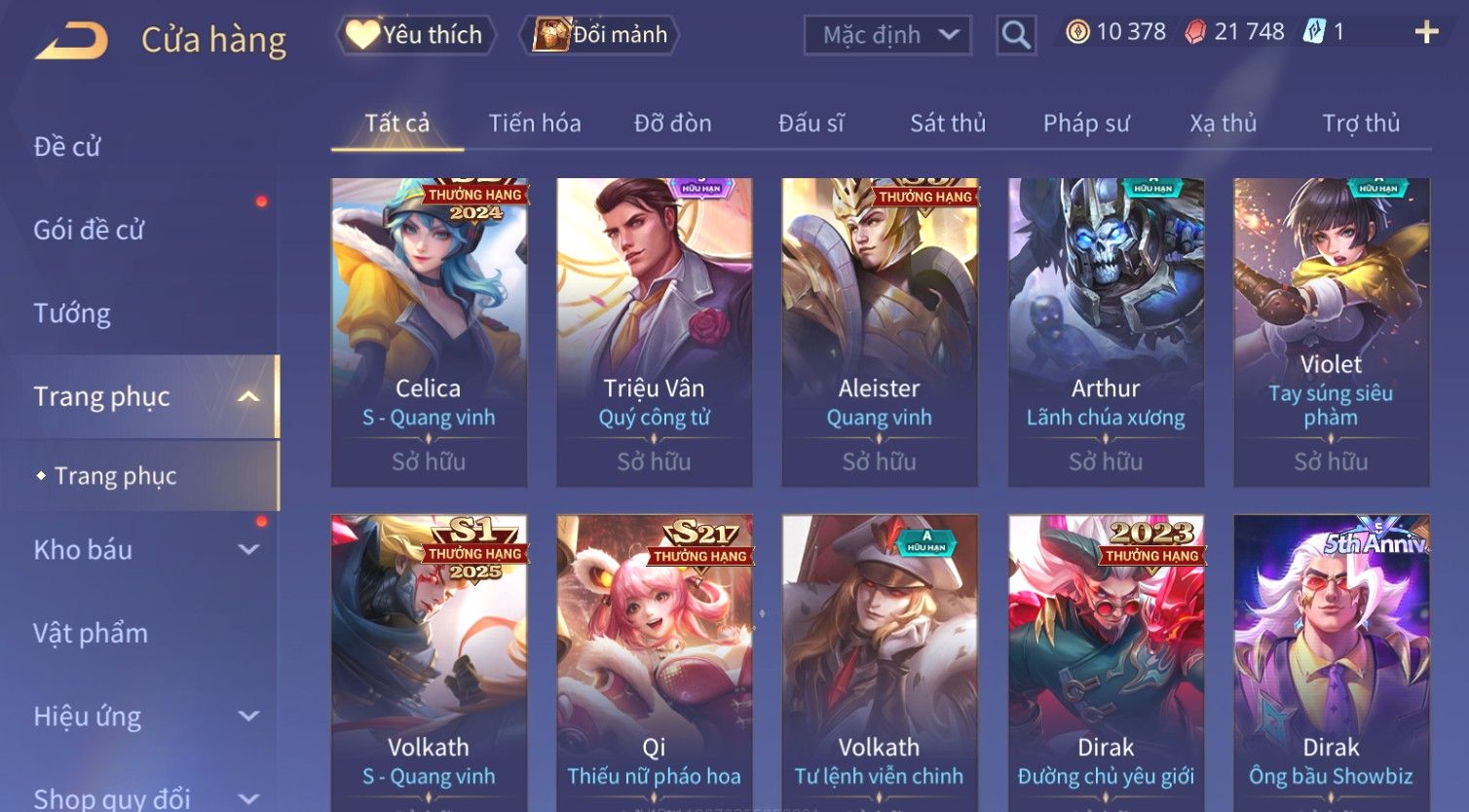Select Celica S - Quang vinh skin card

(x=429, y=332)
